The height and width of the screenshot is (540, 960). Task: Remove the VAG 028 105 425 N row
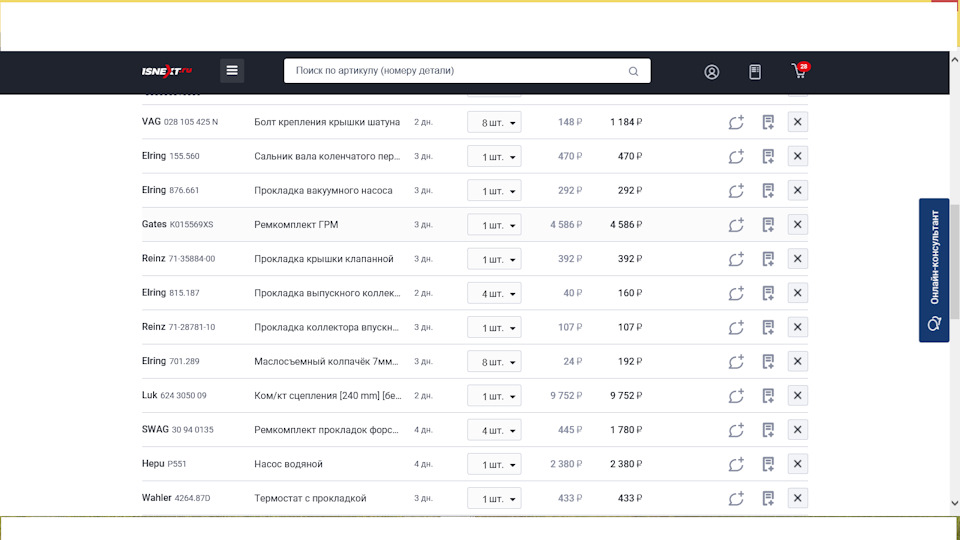tap(797, 122)
